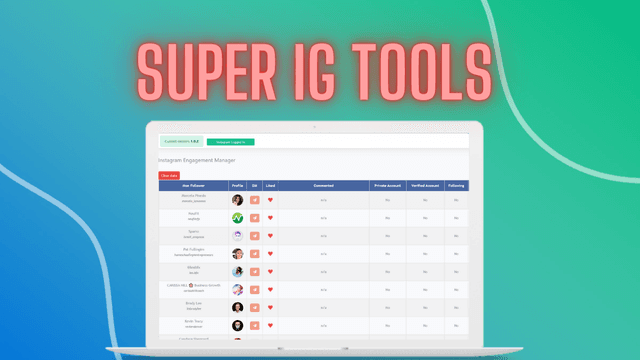Click the green Instagram Logged In button
The height and width of the screenshot is (360, 640).
tap(231, 142)
